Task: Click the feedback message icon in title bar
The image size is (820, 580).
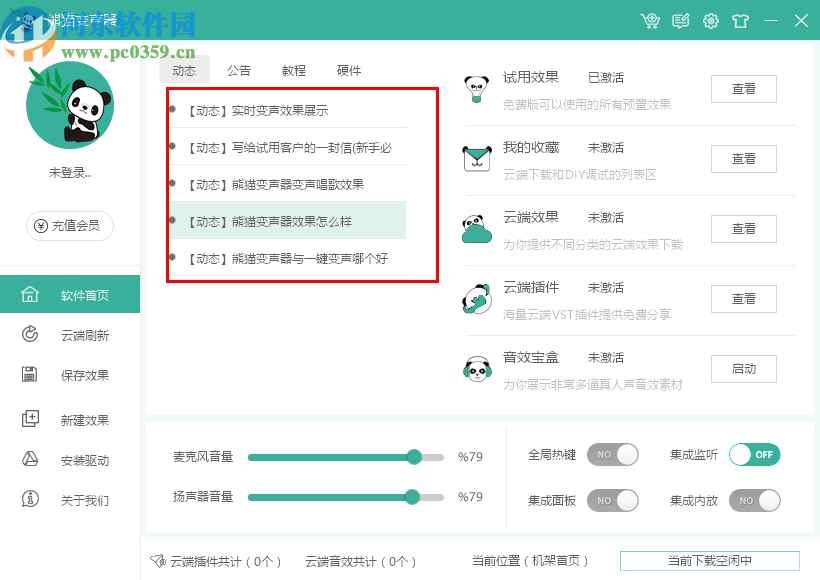Action: [681, 20]
